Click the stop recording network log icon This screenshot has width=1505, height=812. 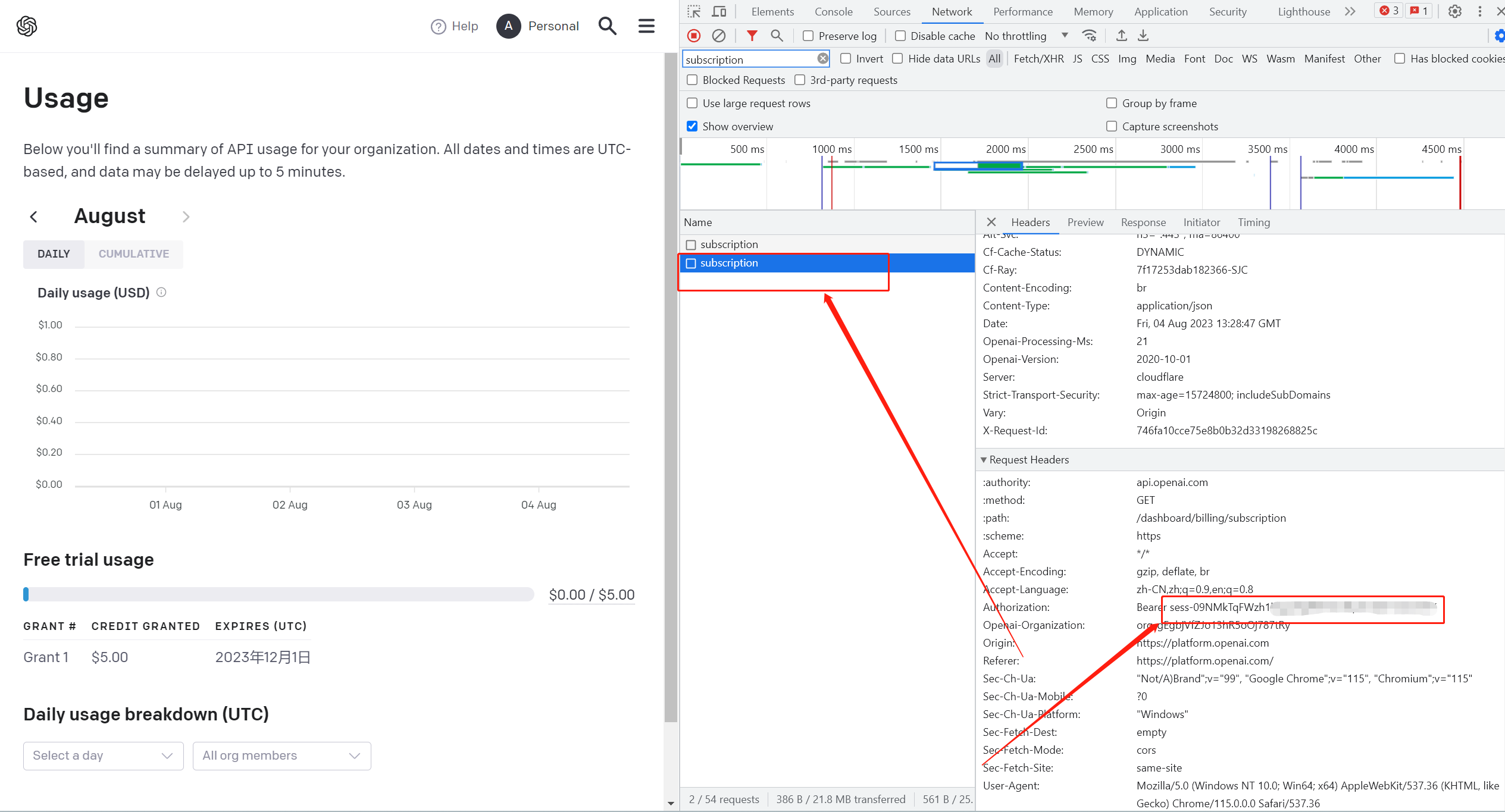(x=694, y=36)
